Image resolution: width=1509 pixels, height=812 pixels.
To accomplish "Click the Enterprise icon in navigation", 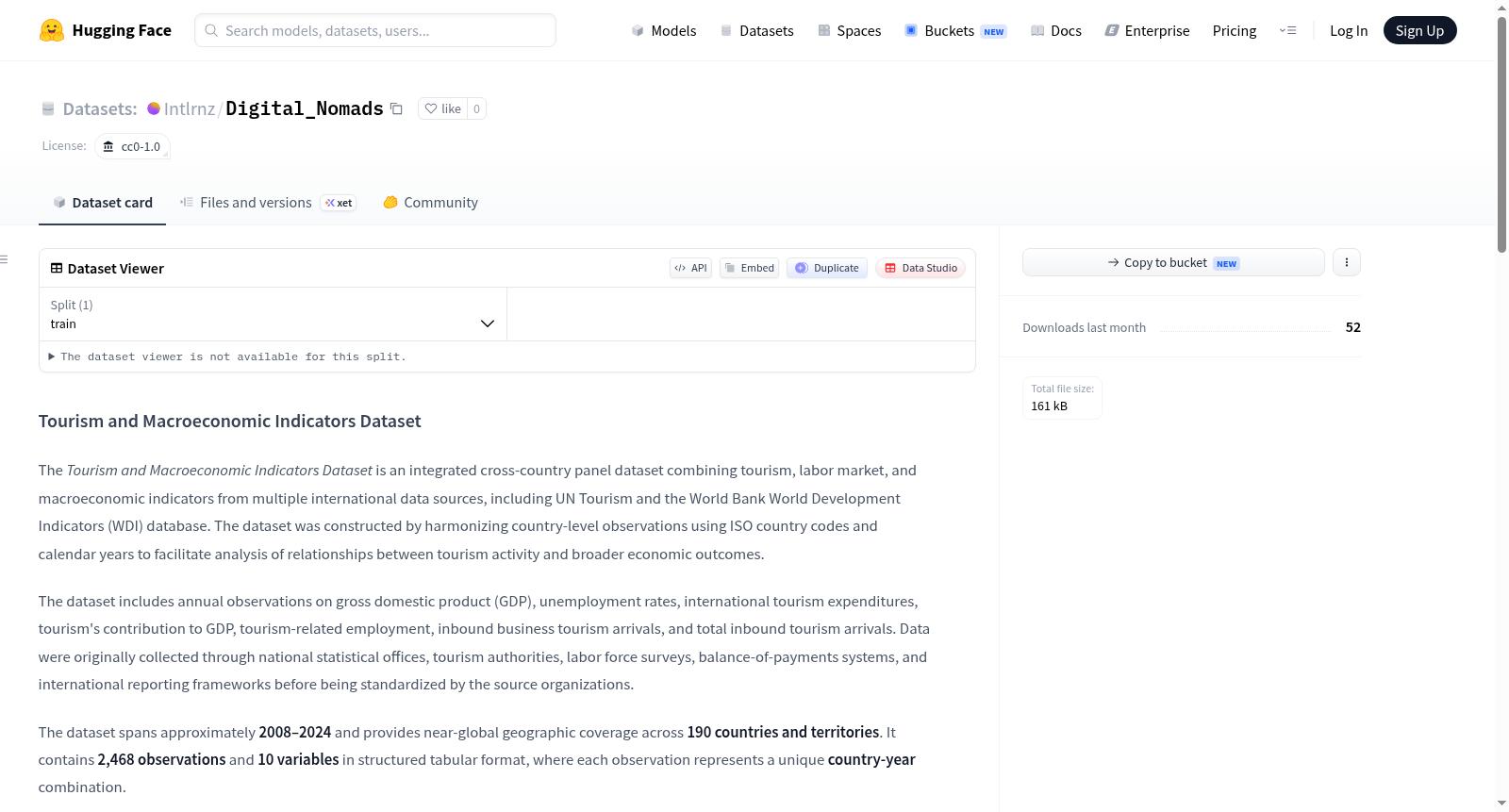I will (1112, 30).
